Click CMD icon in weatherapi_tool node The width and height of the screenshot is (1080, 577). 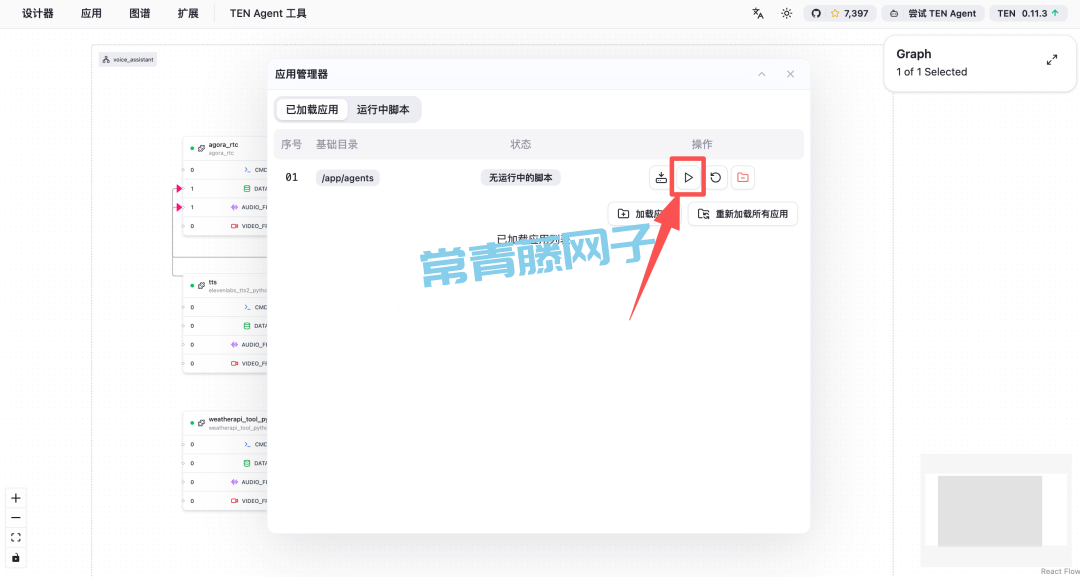tap(247, 445)
